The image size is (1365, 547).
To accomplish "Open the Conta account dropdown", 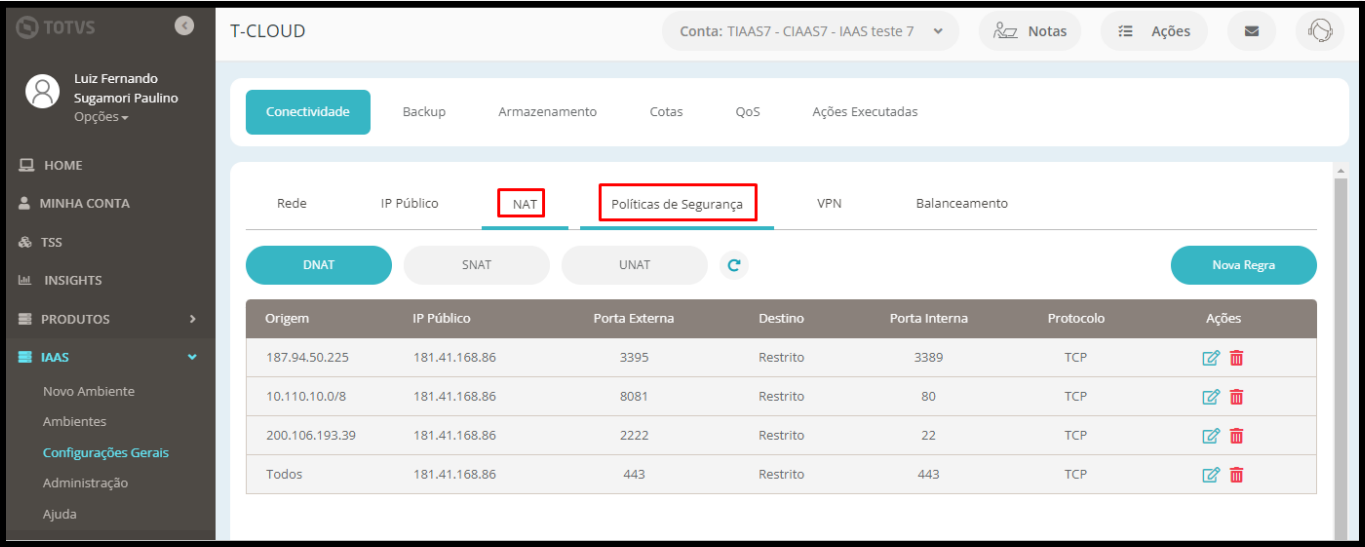I will (810, 31).
